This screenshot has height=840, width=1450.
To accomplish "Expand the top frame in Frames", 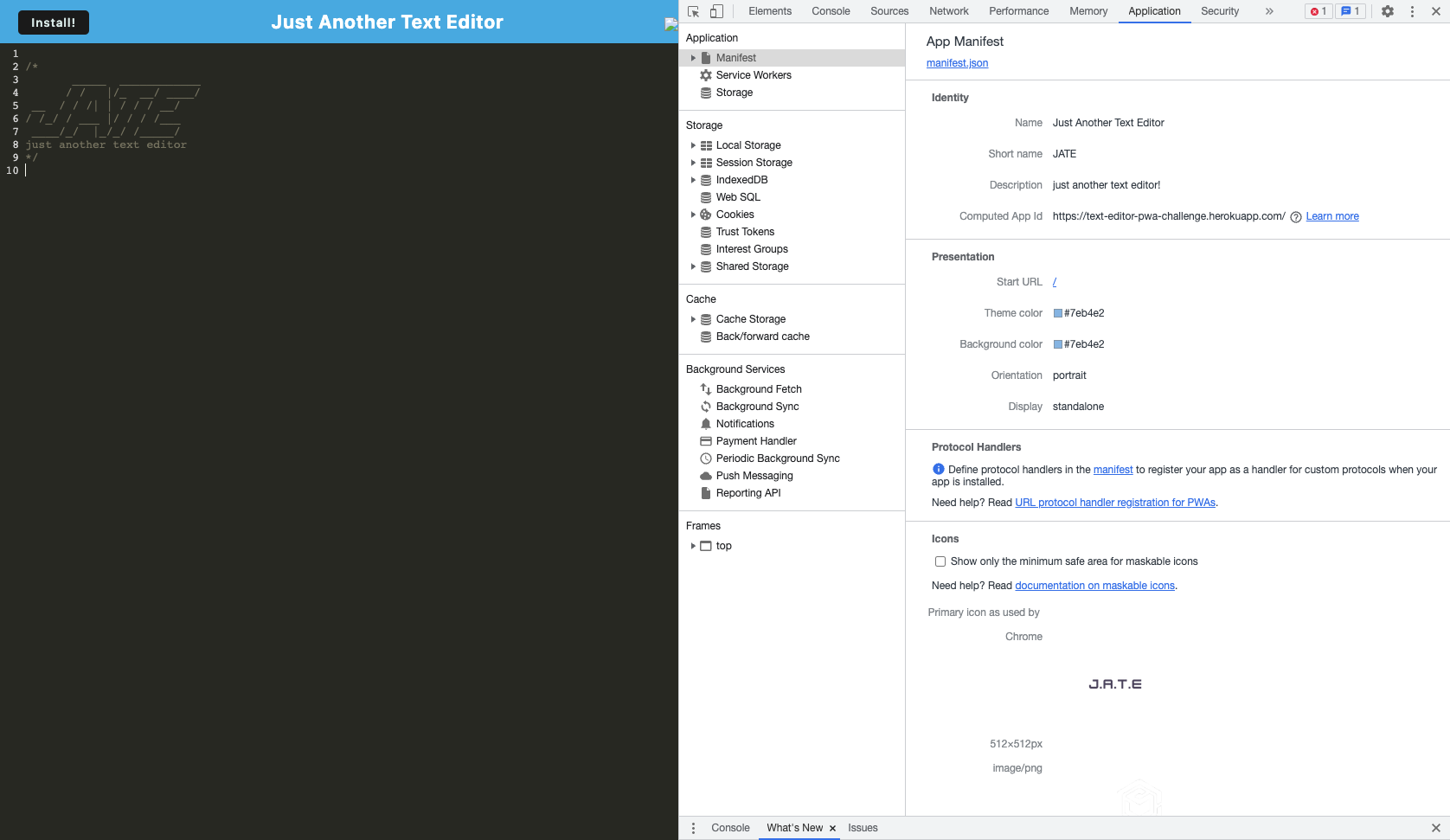I will pos(693,546).
